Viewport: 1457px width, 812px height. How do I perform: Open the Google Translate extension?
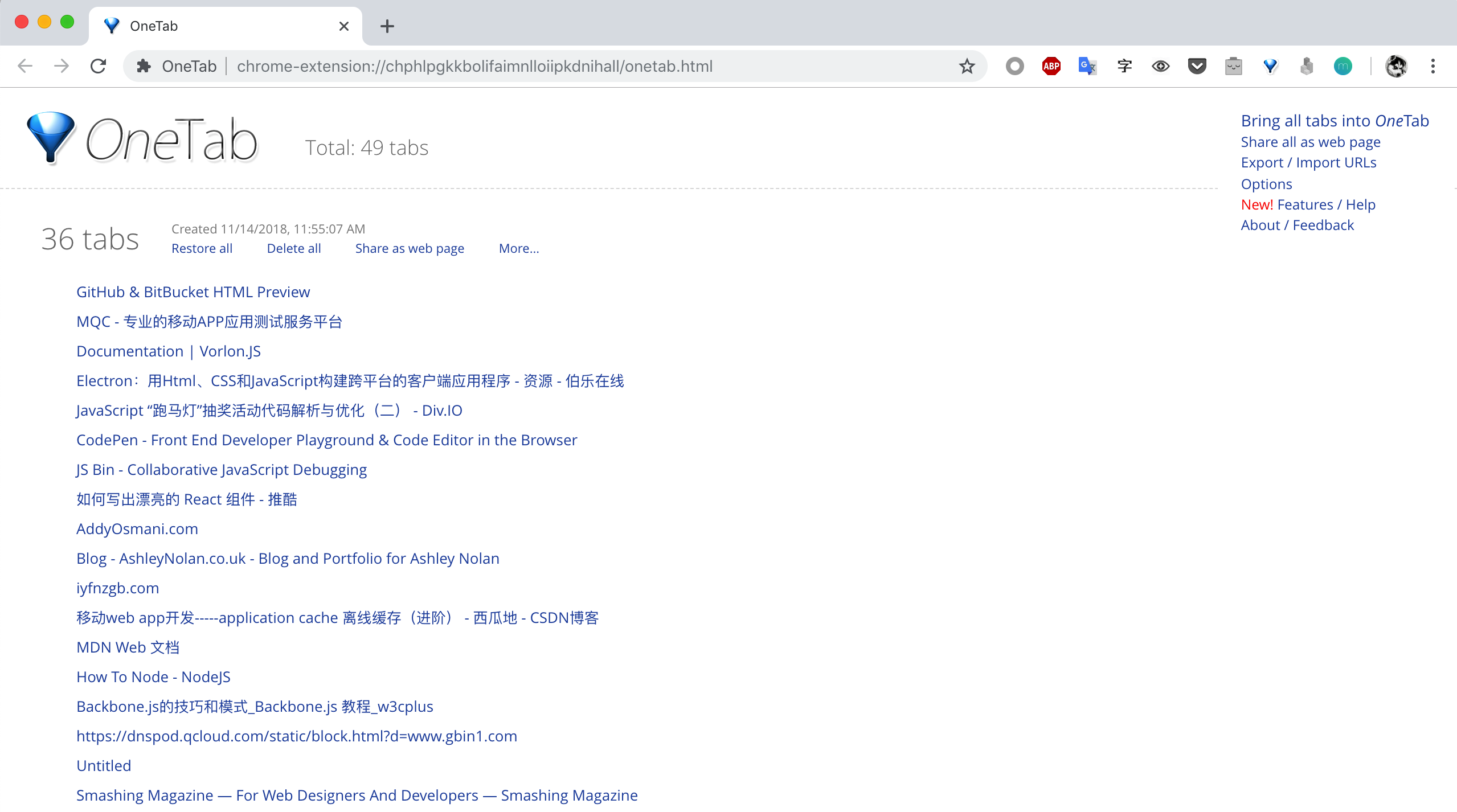pyautogui.click(x=1087, y=66)
